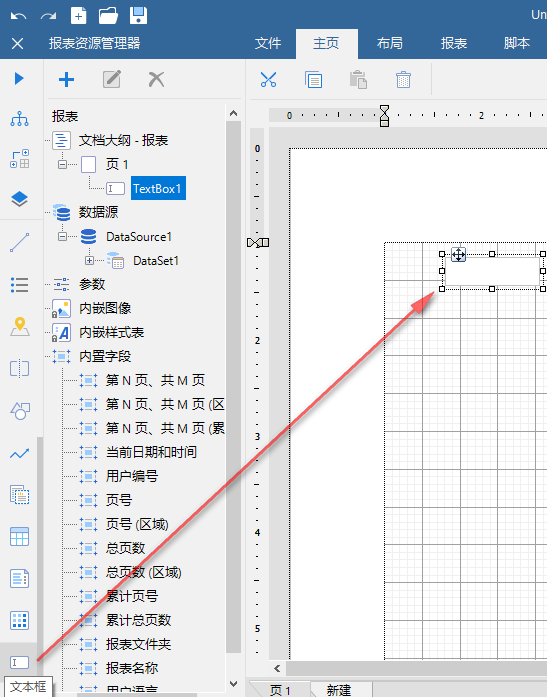This screenshot has width=547, height=697.
Task: Select the Table tool
Action: pyautogui.click(x=20, y=537)
